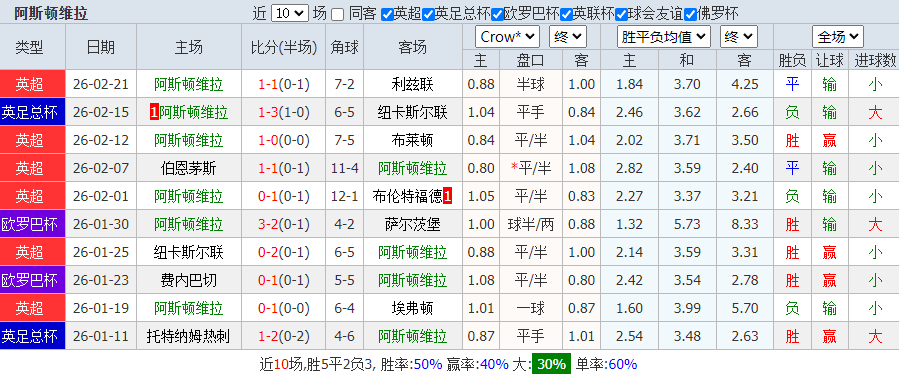899x375 pixels.
Task: Click the 费内巴切 team link
Action: point(189,280)
